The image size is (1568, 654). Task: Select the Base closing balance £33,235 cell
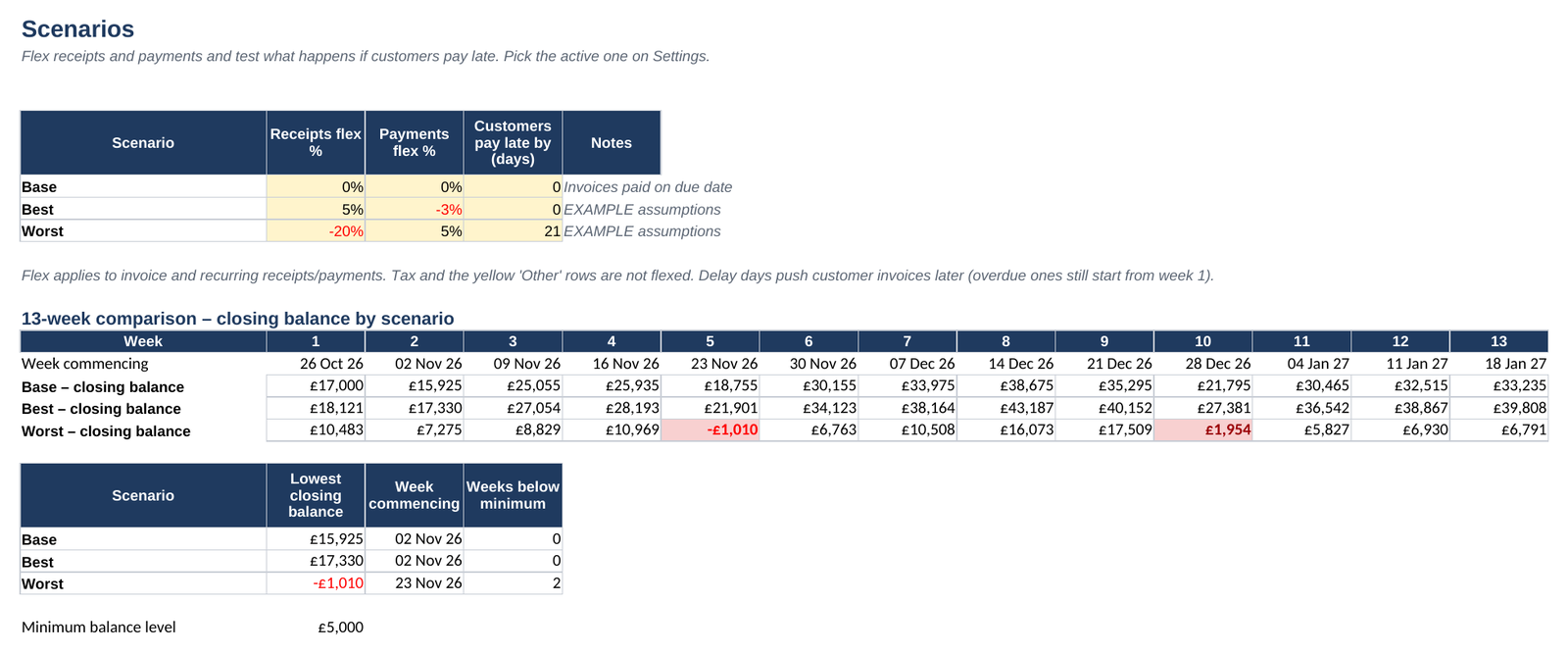tap(1499, 385)
